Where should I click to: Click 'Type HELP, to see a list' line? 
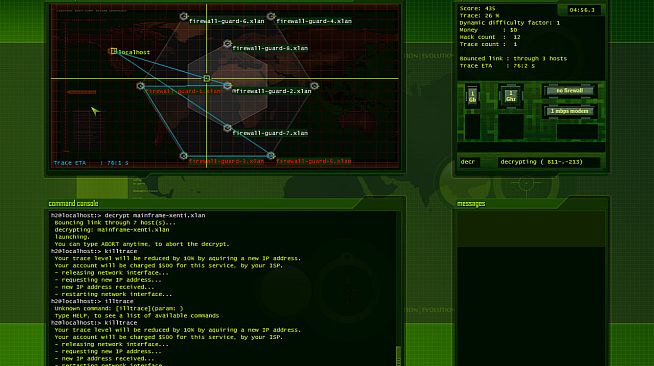point(137,316)
